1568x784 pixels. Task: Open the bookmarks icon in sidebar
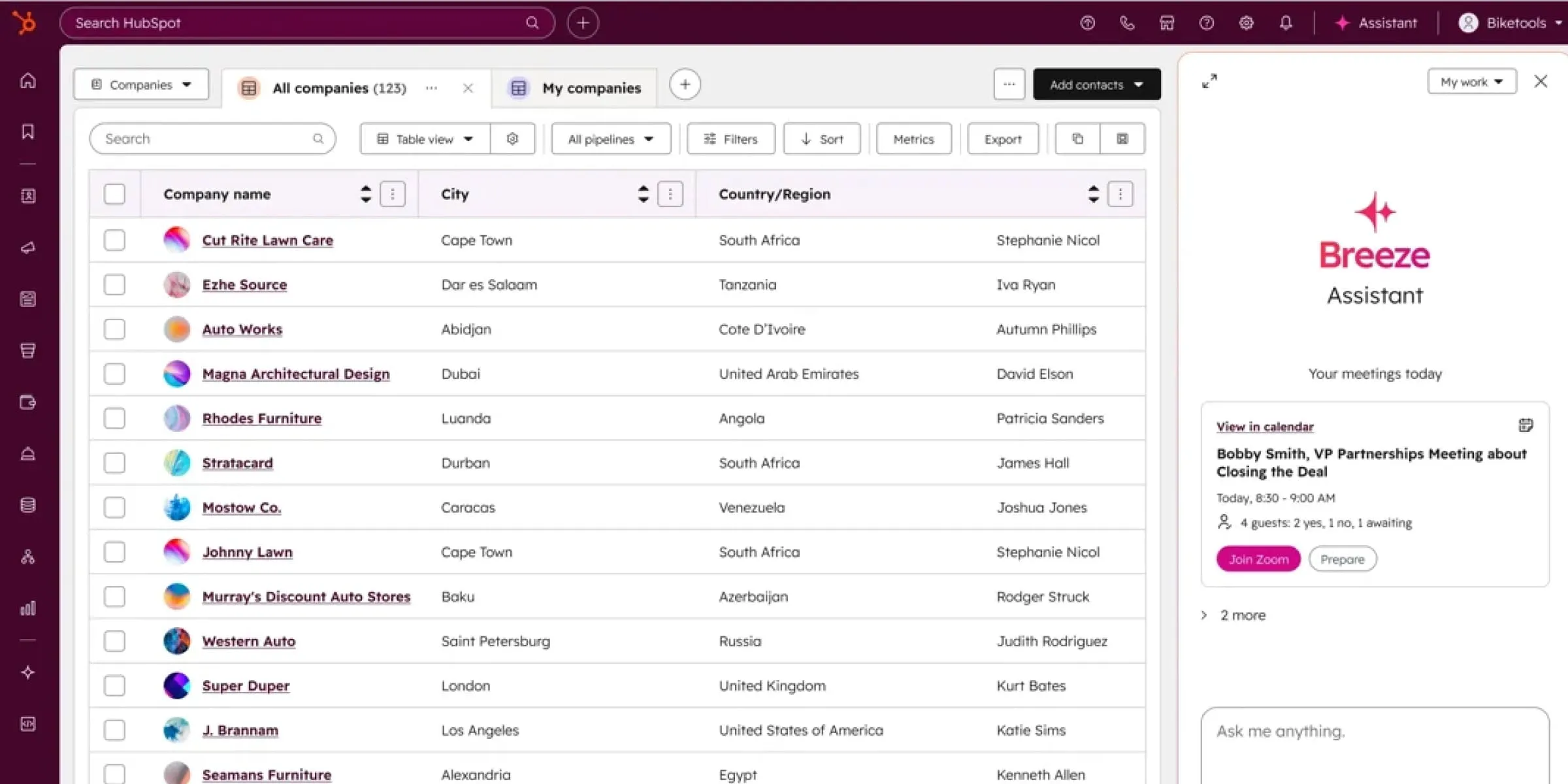pyautogui.click(x=27, y=131)
